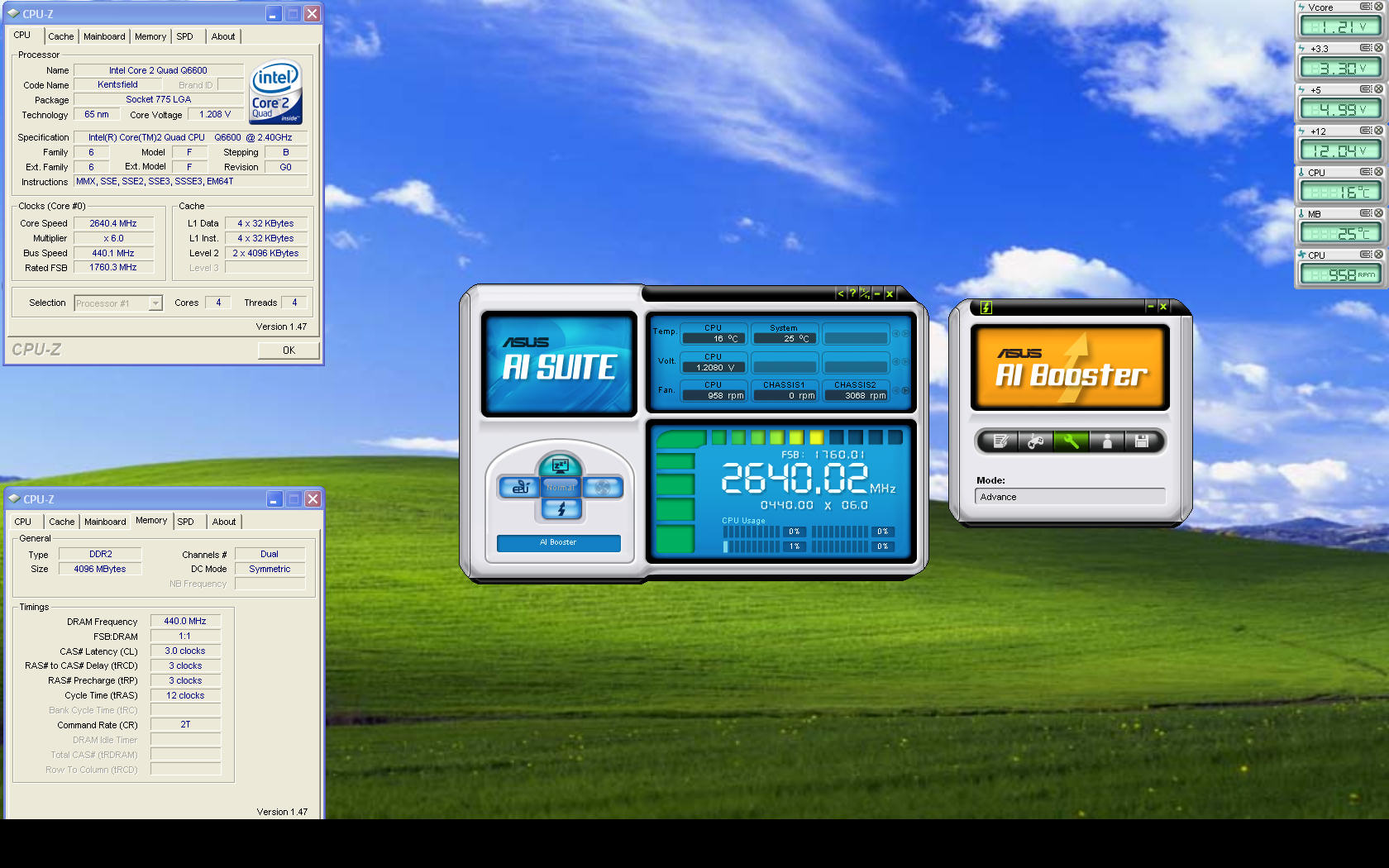Open SPD tab in bottom CPU-Z window
The image size is (1389, 868).
(x=186, y=522)
